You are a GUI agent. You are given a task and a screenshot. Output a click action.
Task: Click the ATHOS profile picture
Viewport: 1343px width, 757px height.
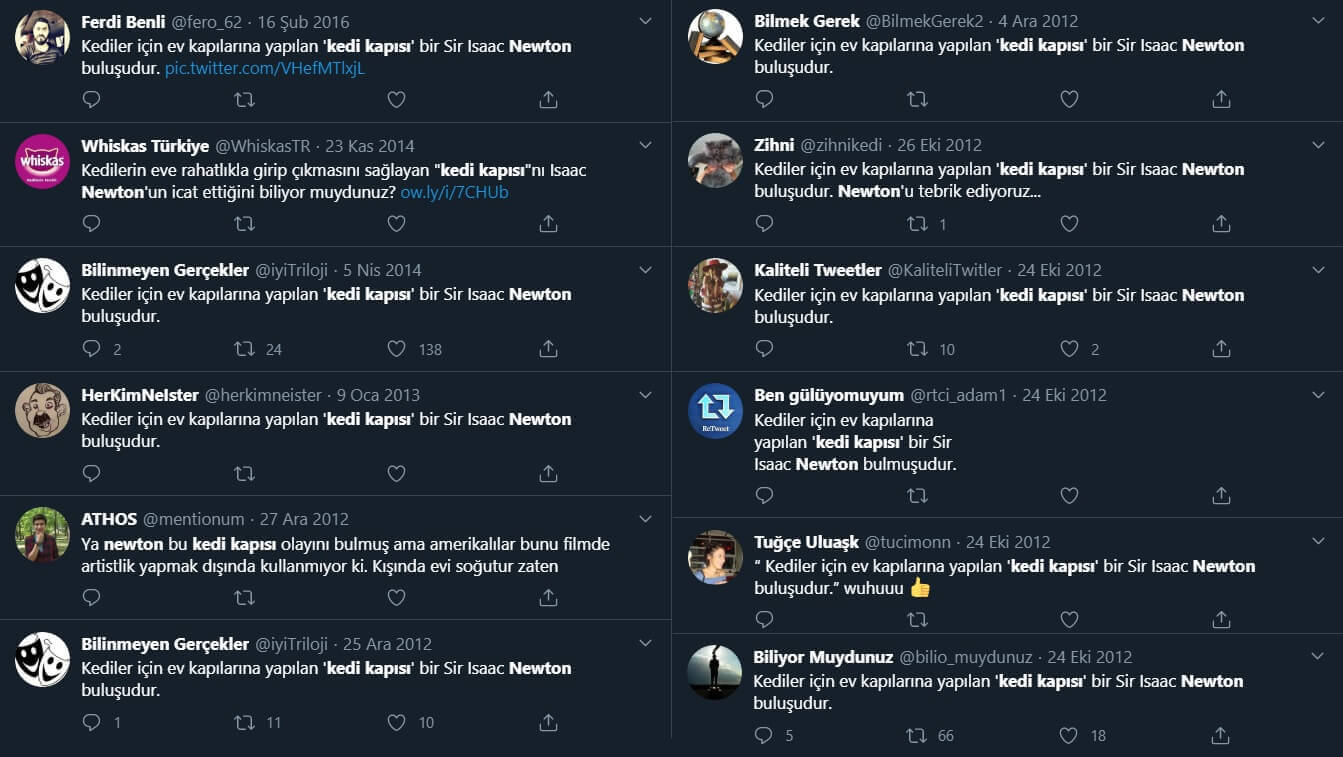(x=42, y=535)
